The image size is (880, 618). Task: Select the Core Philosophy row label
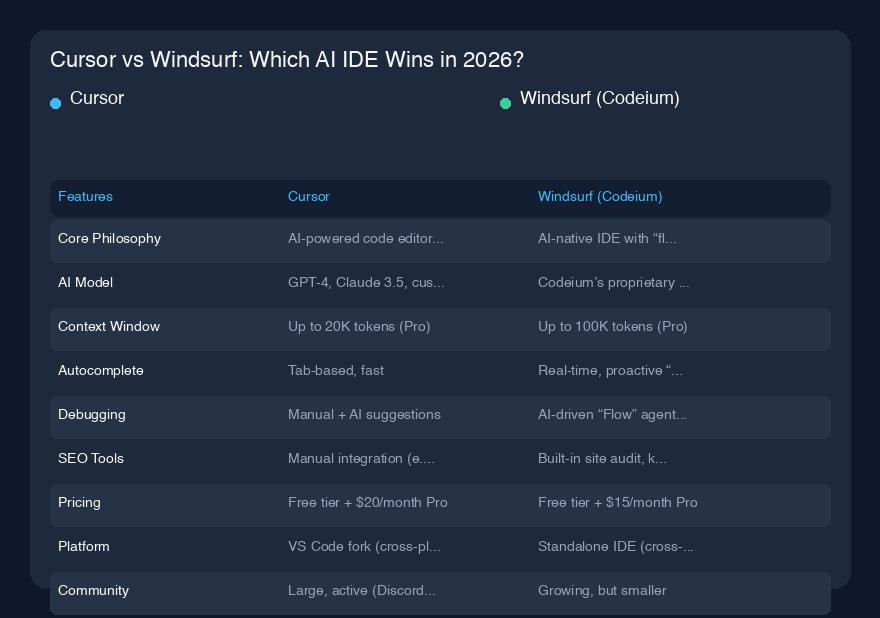coord(109,239)
